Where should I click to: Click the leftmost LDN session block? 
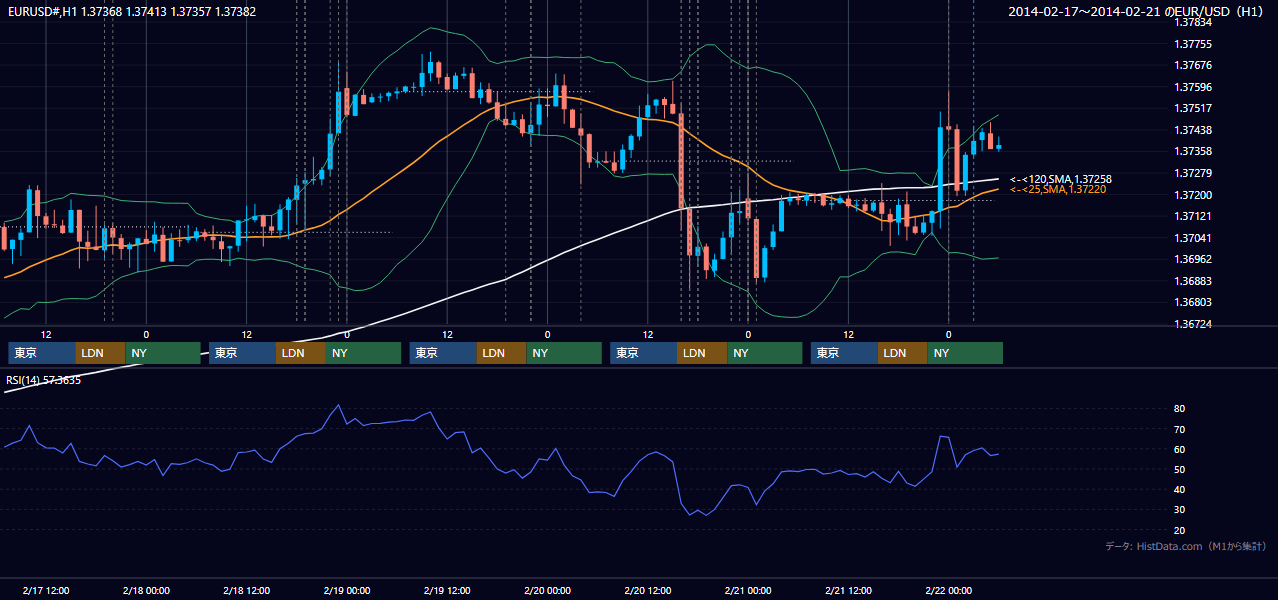[x=101, y=353]
